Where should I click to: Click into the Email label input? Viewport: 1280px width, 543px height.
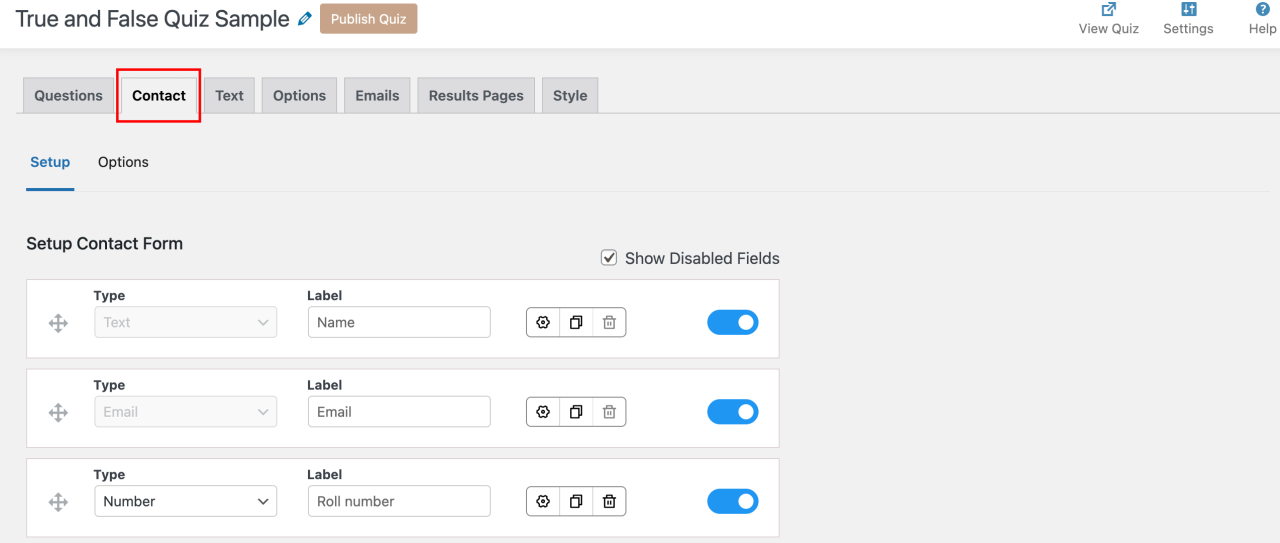pos(399,412)
